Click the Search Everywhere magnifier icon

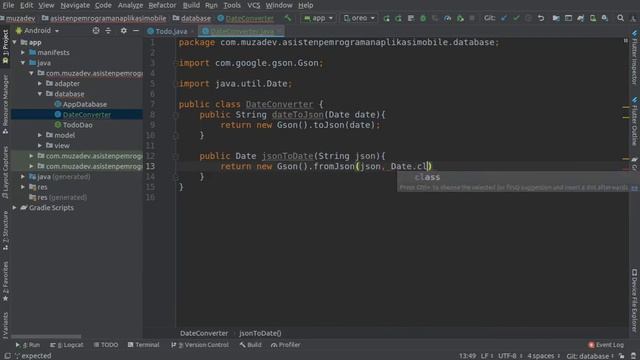click(x=620, y=18)
